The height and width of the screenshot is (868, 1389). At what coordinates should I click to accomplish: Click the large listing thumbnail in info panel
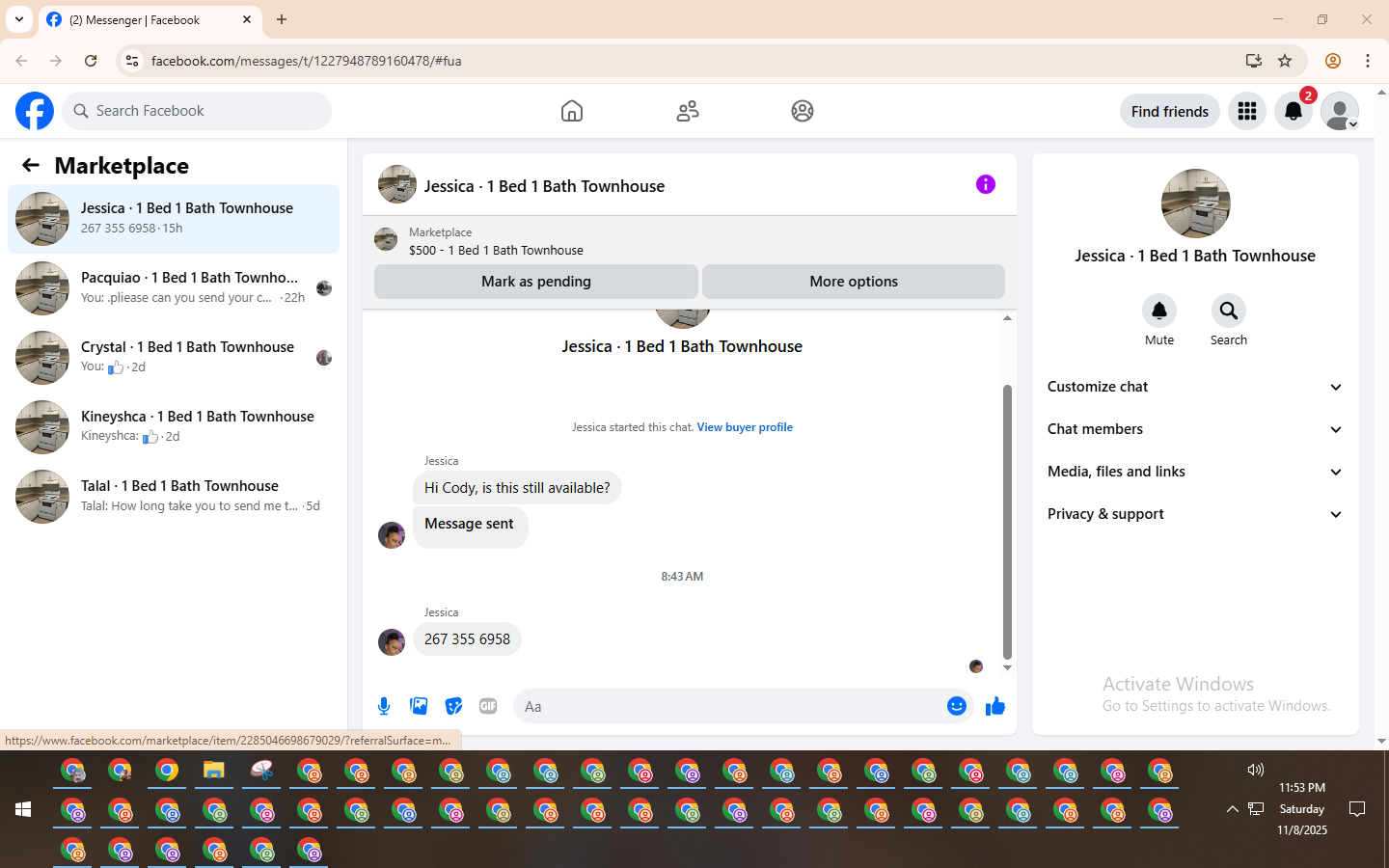(x=1196, y=203)
